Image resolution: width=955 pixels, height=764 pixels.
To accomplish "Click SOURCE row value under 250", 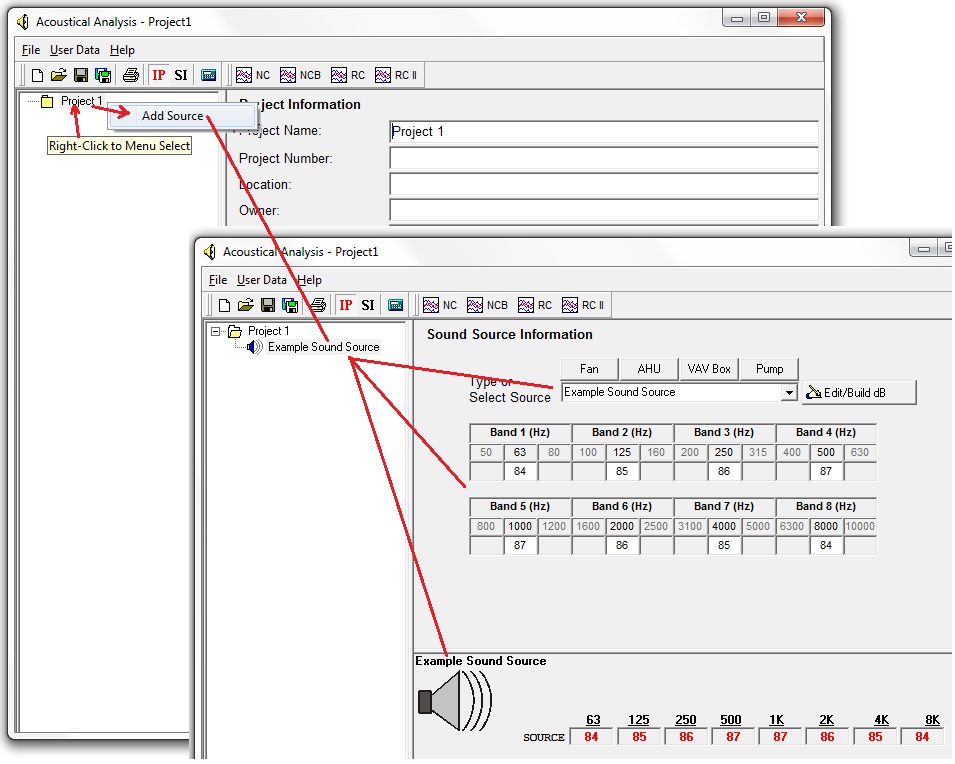I will pos(686,737).
